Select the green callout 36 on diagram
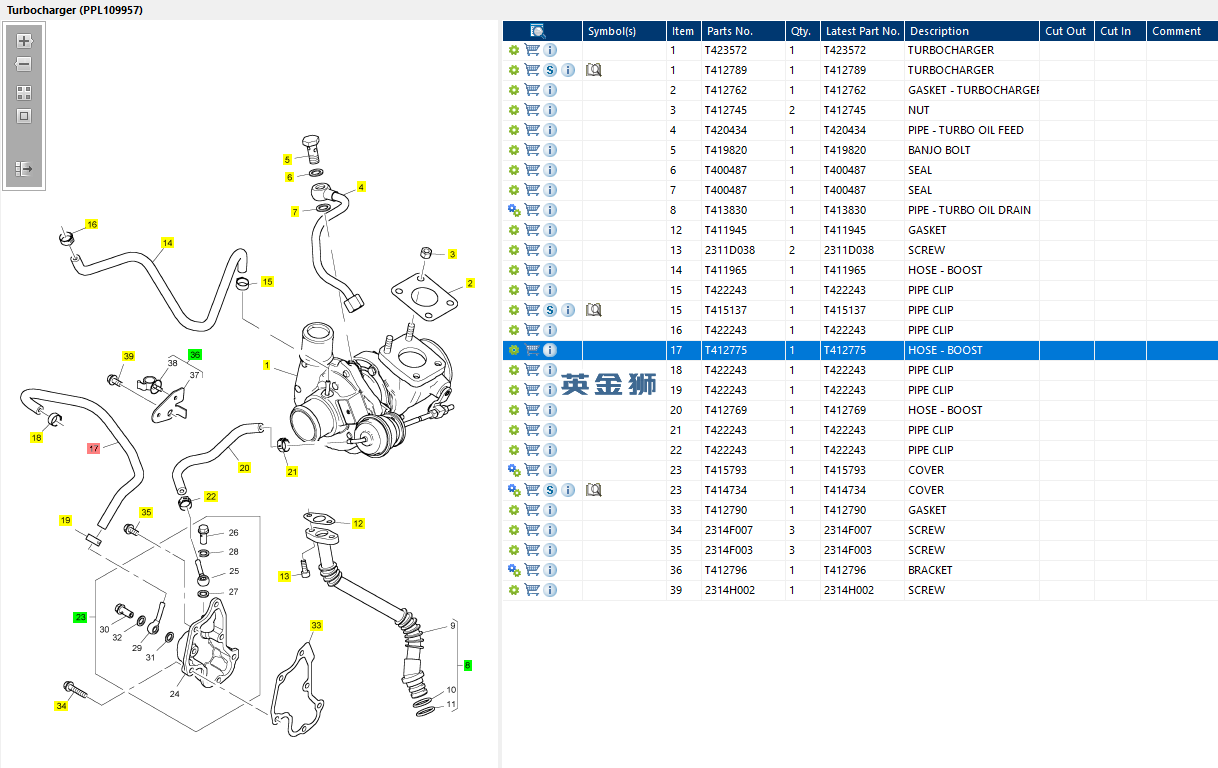The image size is (1218, 768). click(195, 354)
